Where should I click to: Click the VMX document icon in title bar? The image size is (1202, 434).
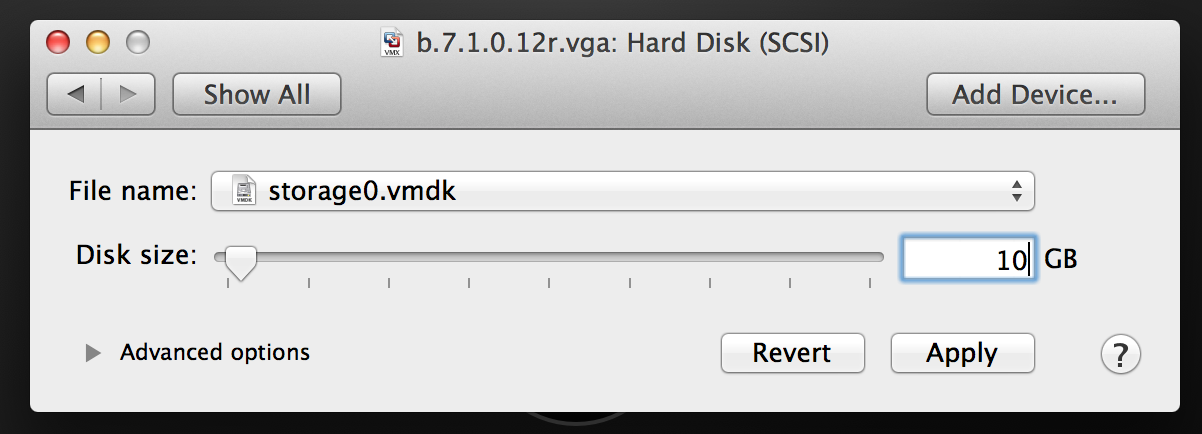(x=393, y=43)
